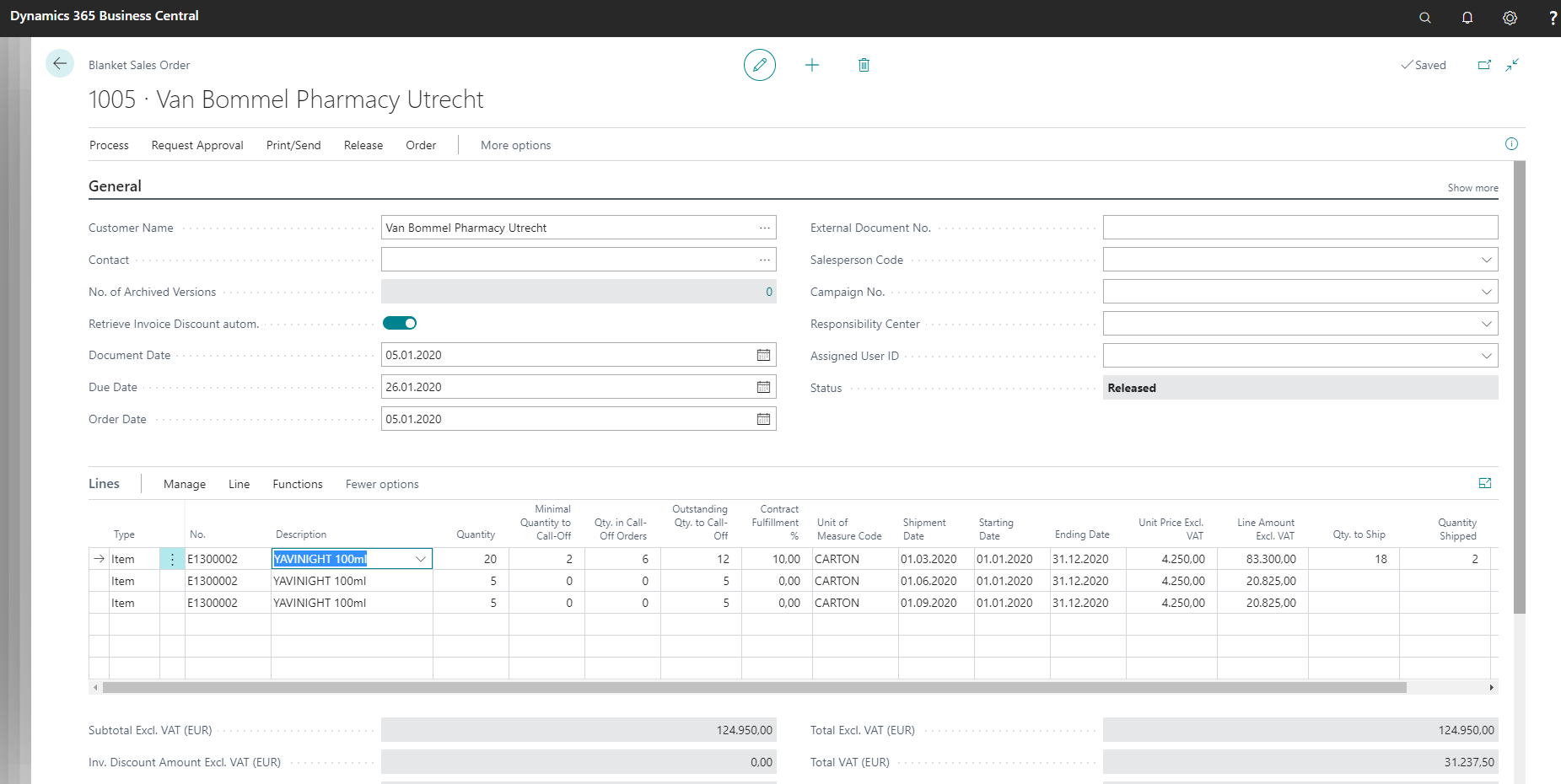Open Contact lookup ellipsis

764,260
